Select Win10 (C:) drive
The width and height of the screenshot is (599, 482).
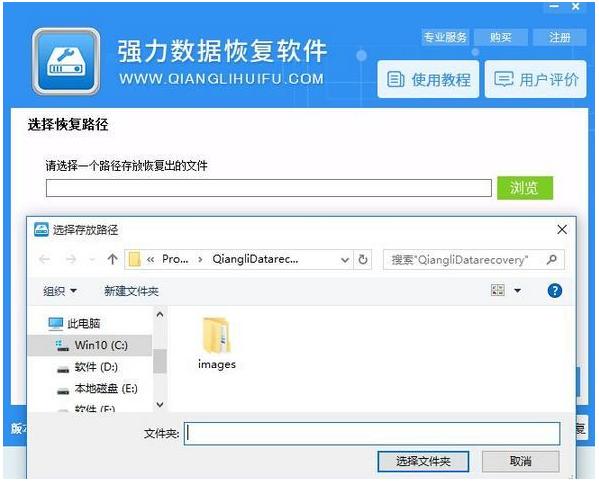[90, 345]
